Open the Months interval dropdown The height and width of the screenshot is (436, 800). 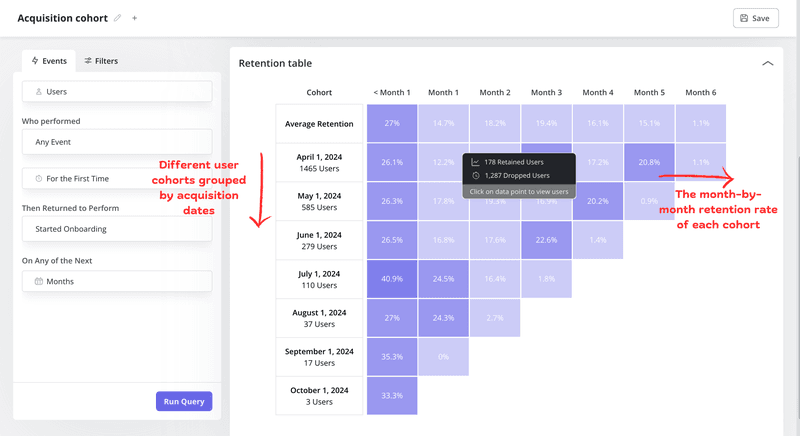tap(117, 281)
